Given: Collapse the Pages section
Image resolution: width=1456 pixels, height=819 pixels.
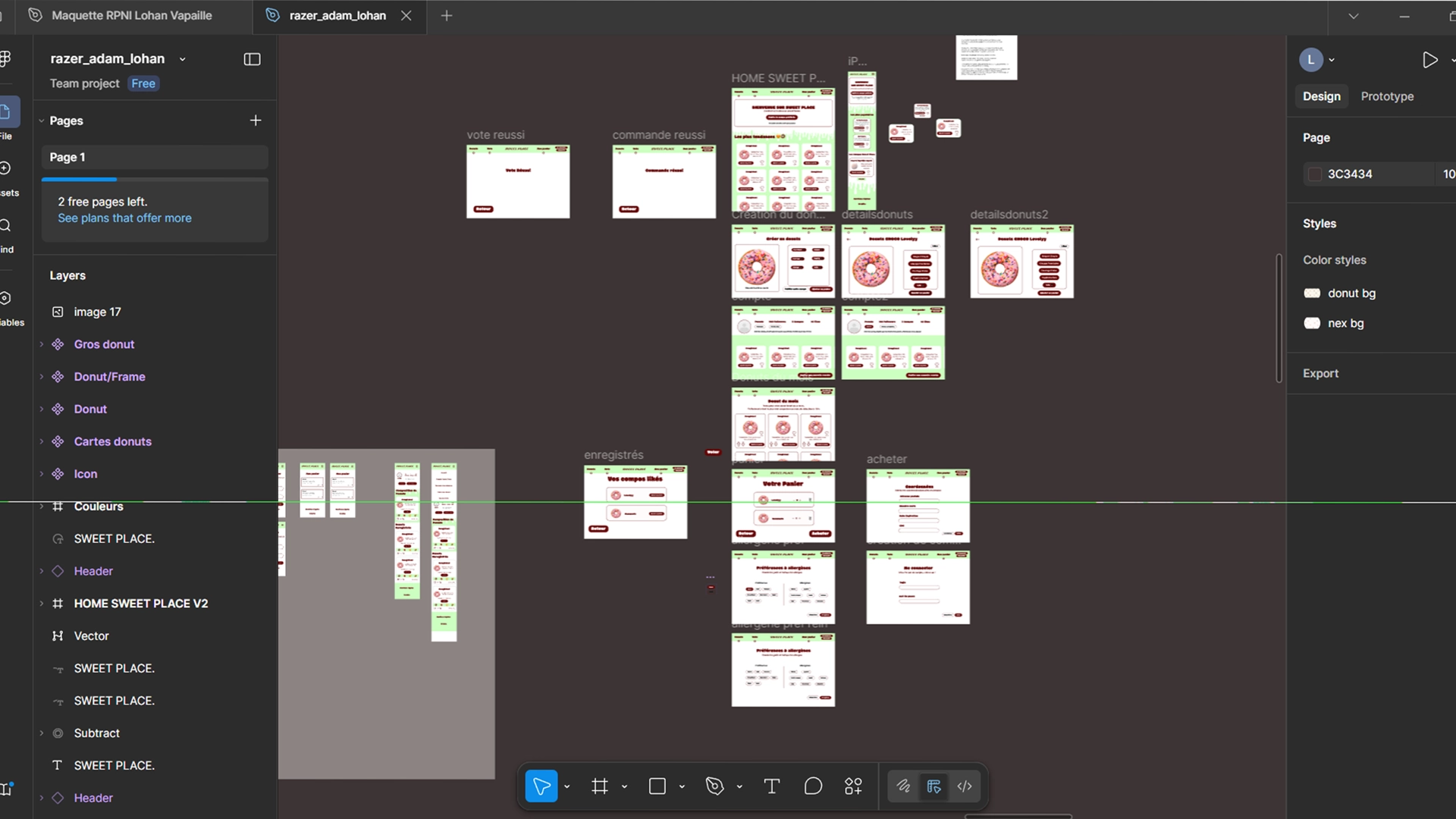Looking at the screenshot, I should [x=42, y=121].
